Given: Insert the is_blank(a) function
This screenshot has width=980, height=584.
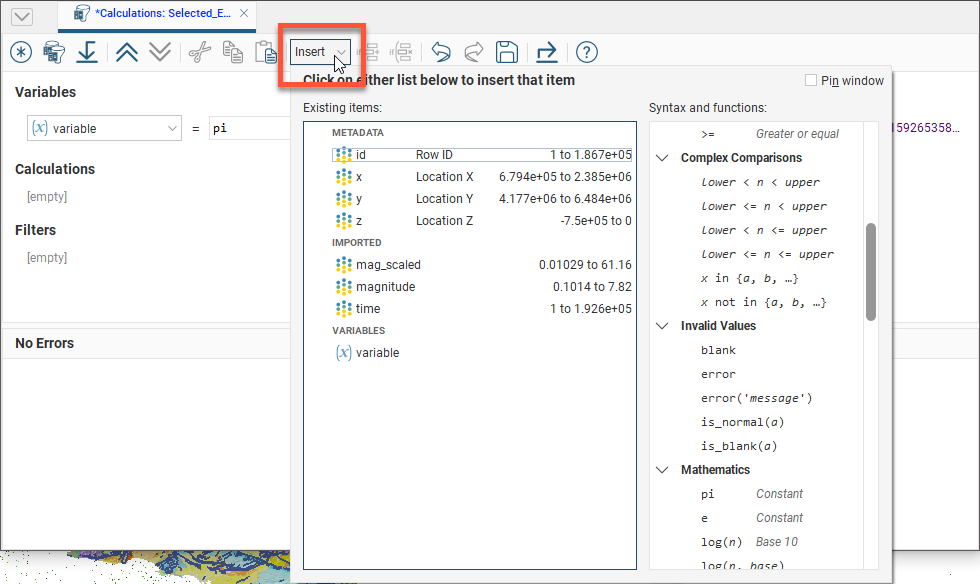Looking at the screenshot, I should [x=739, y=446].
